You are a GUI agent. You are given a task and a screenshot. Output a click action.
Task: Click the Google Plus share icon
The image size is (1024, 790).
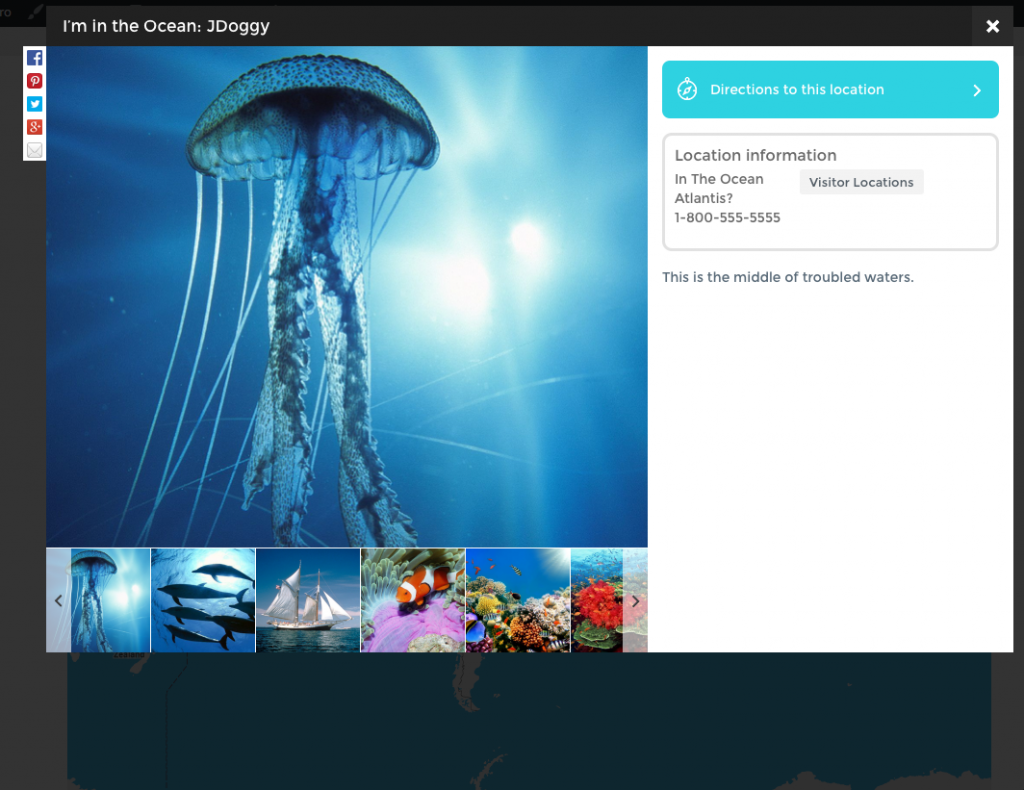pyautogui.click(x=35, y=127)
